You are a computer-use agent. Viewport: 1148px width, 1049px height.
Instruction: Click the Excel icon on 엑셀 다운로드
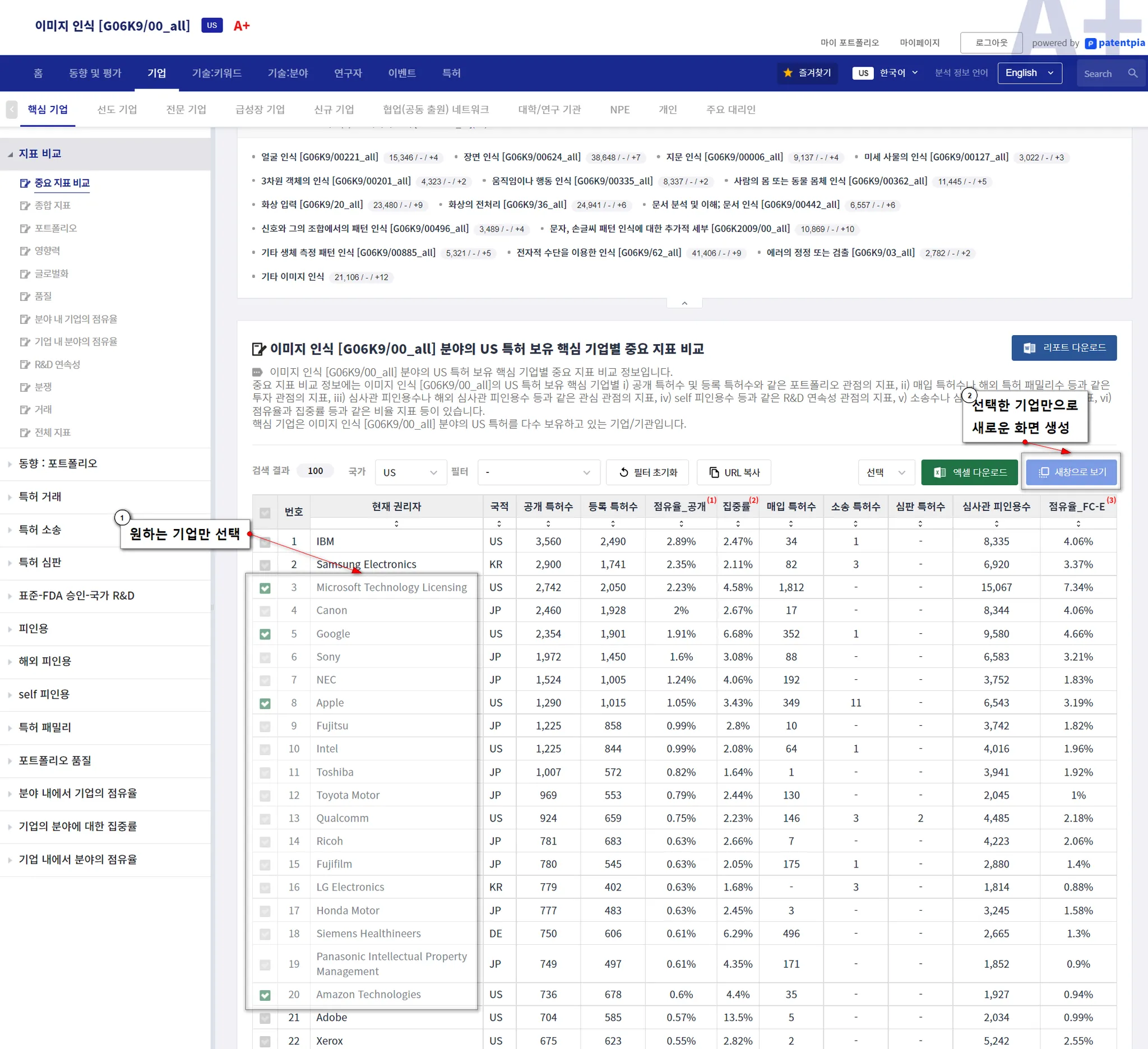click(939, 472)
